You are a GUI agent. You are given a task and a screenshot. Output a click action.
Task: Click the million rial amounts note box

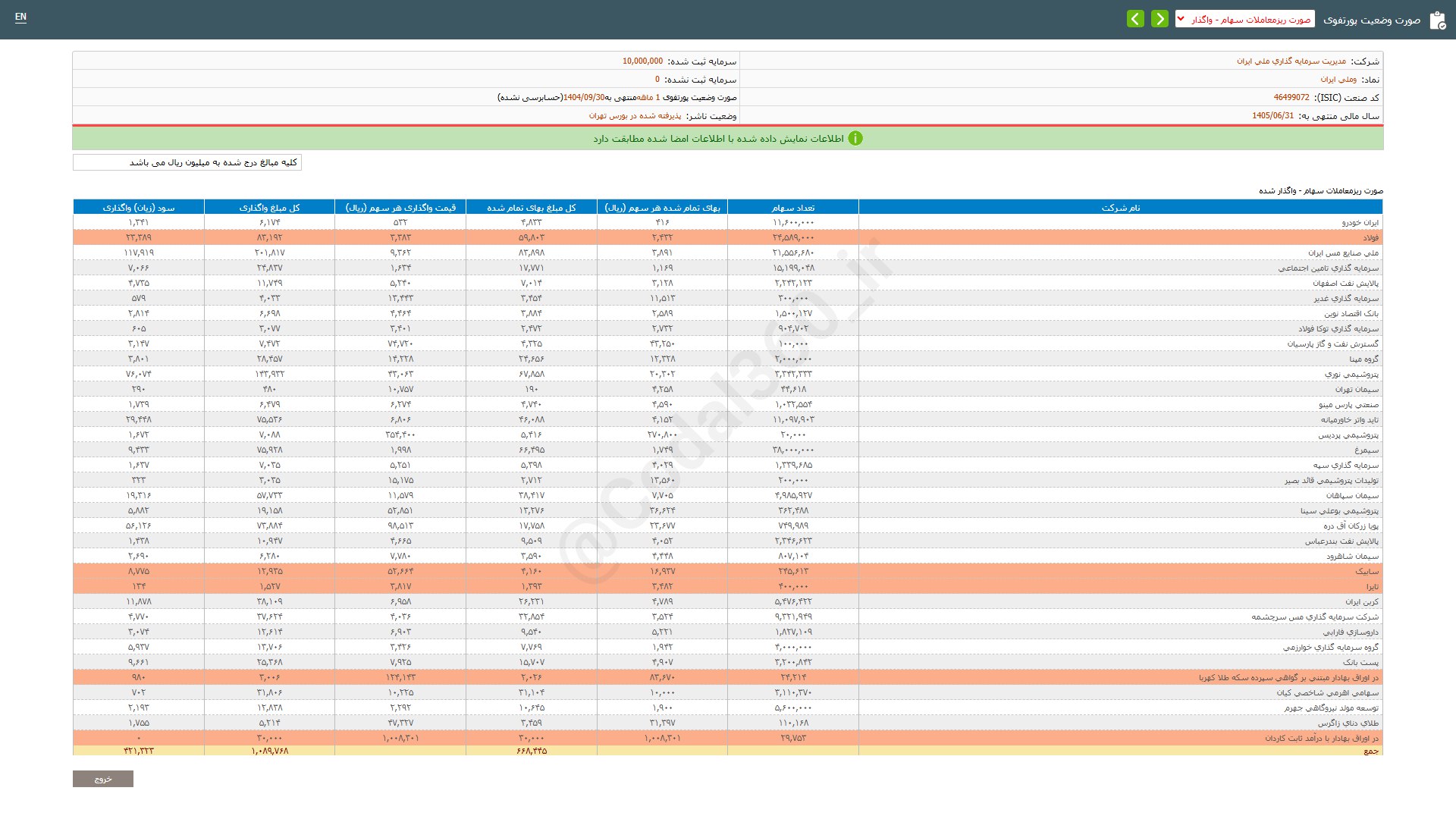[187, 162]
